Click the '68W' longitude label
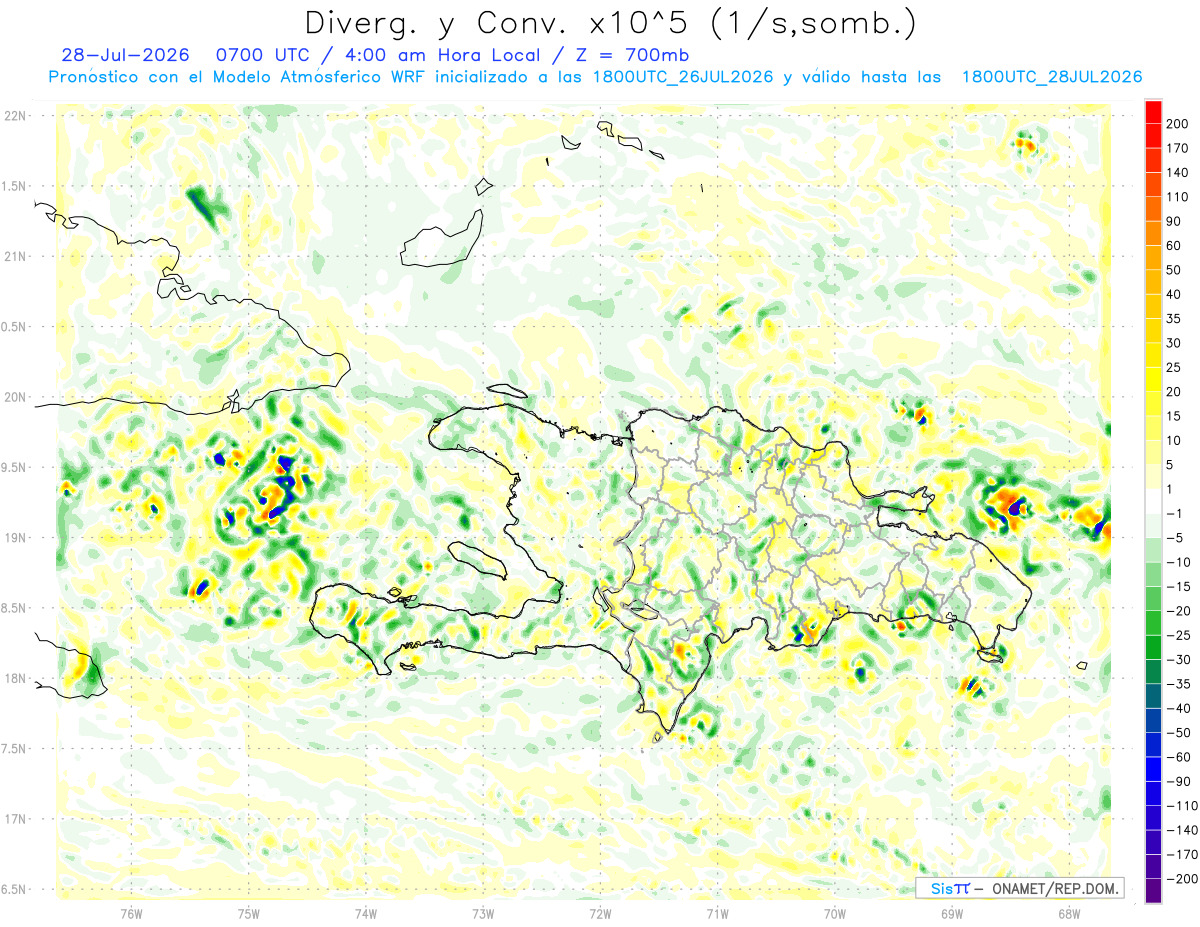The width and height of the screenshot is (1200, 927). coord(1068,912)
